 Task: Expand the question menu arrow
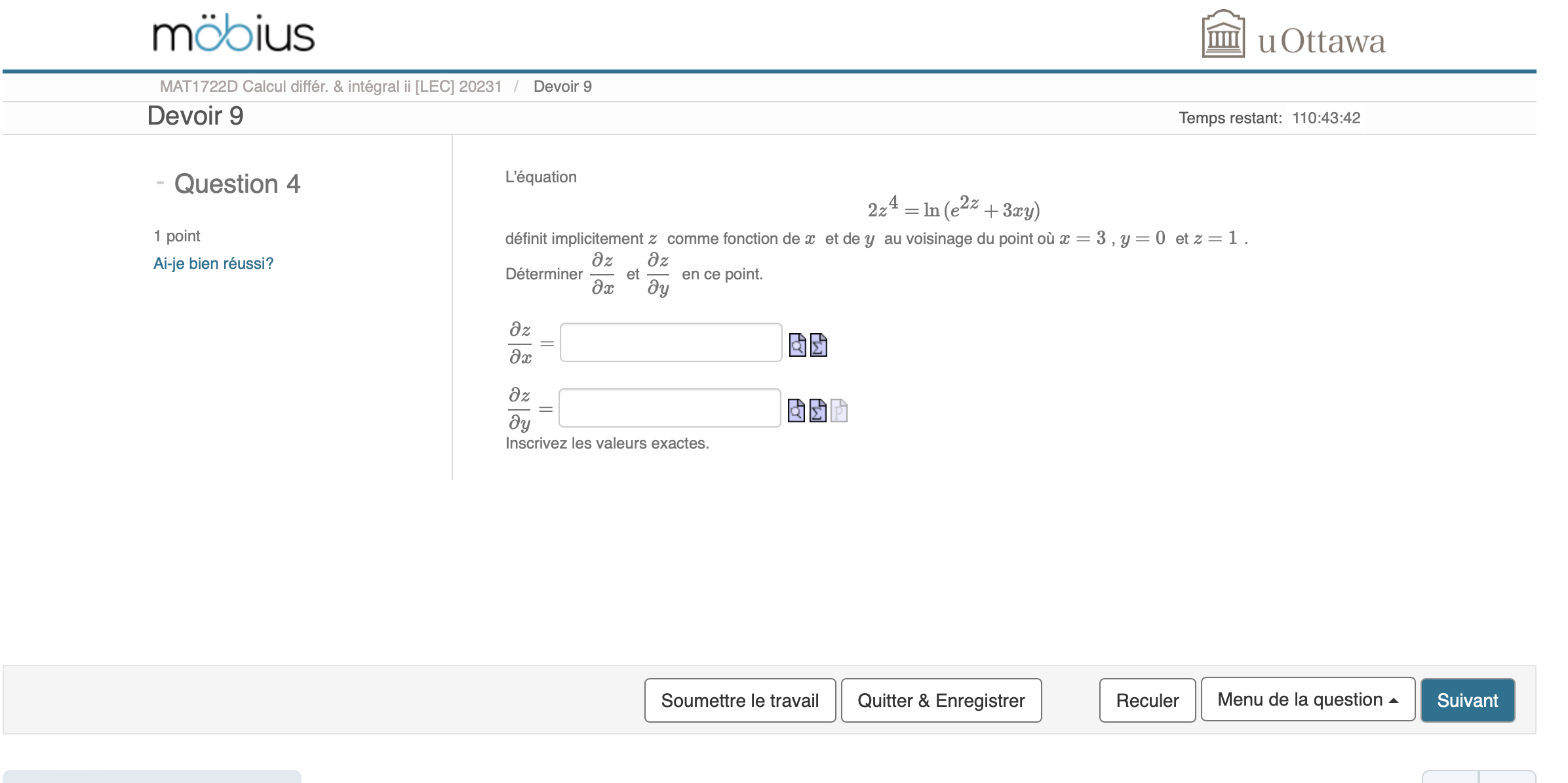1394,700
